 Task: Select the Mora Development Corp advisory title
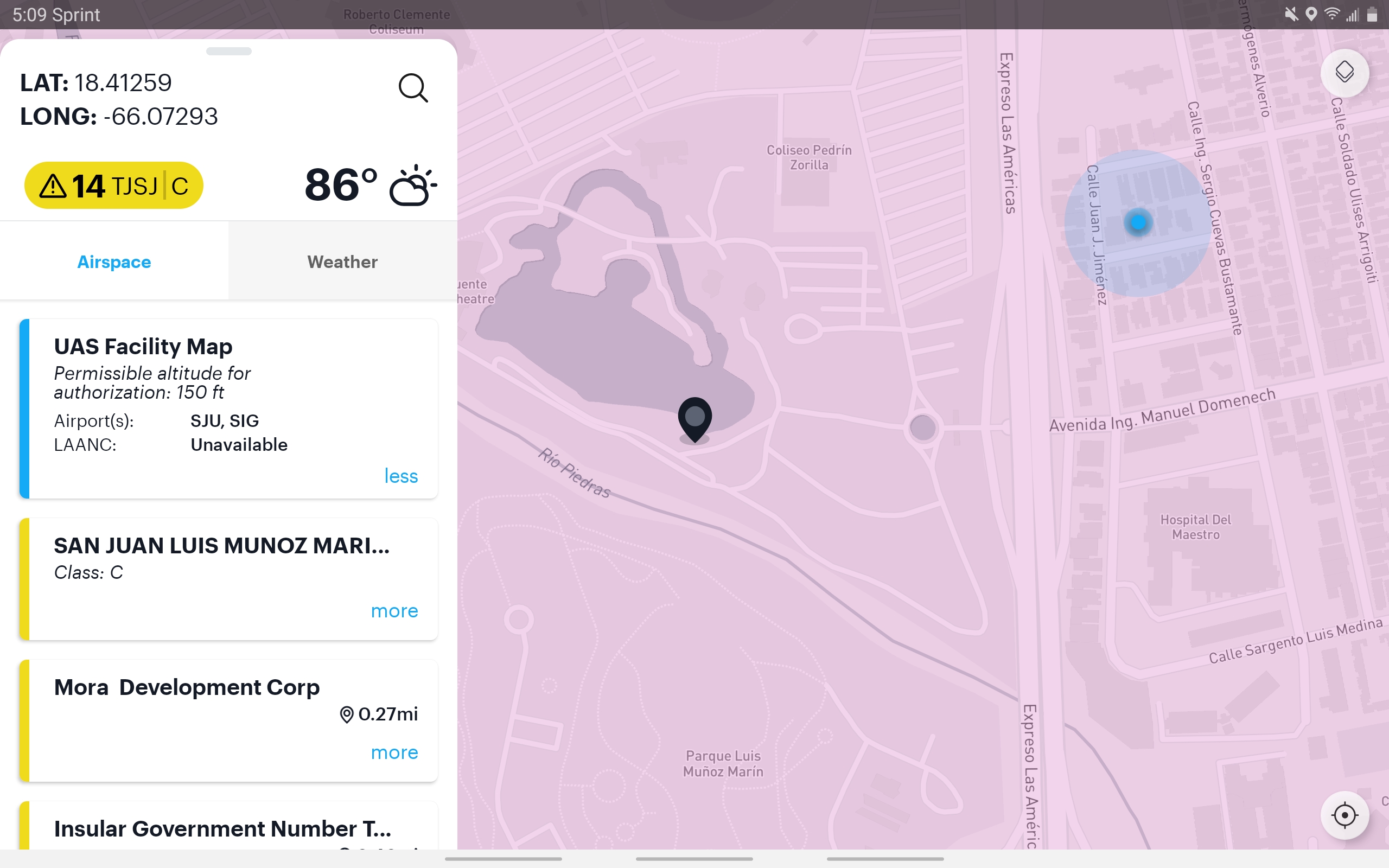pos(187,687)
